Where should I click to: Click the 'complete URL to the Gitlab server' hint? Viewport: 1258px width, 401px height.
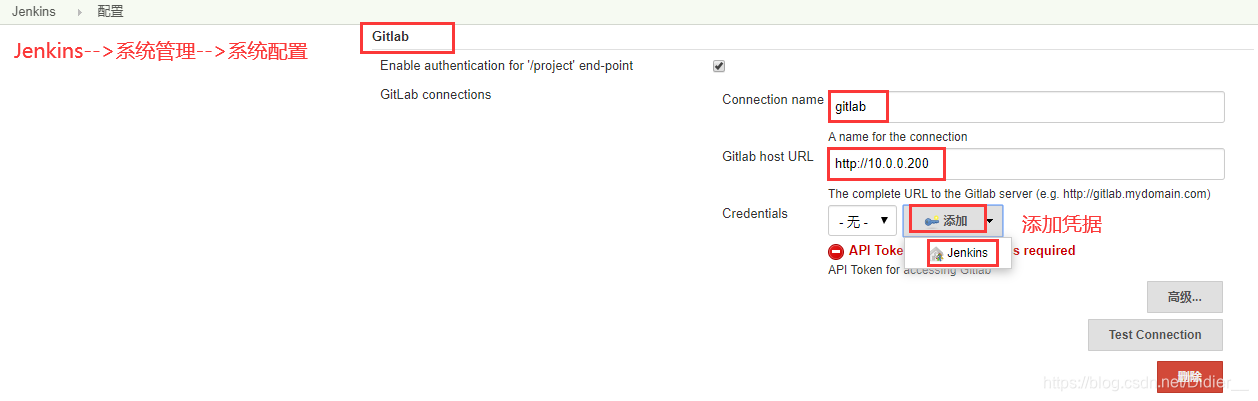coord(1019,194)
